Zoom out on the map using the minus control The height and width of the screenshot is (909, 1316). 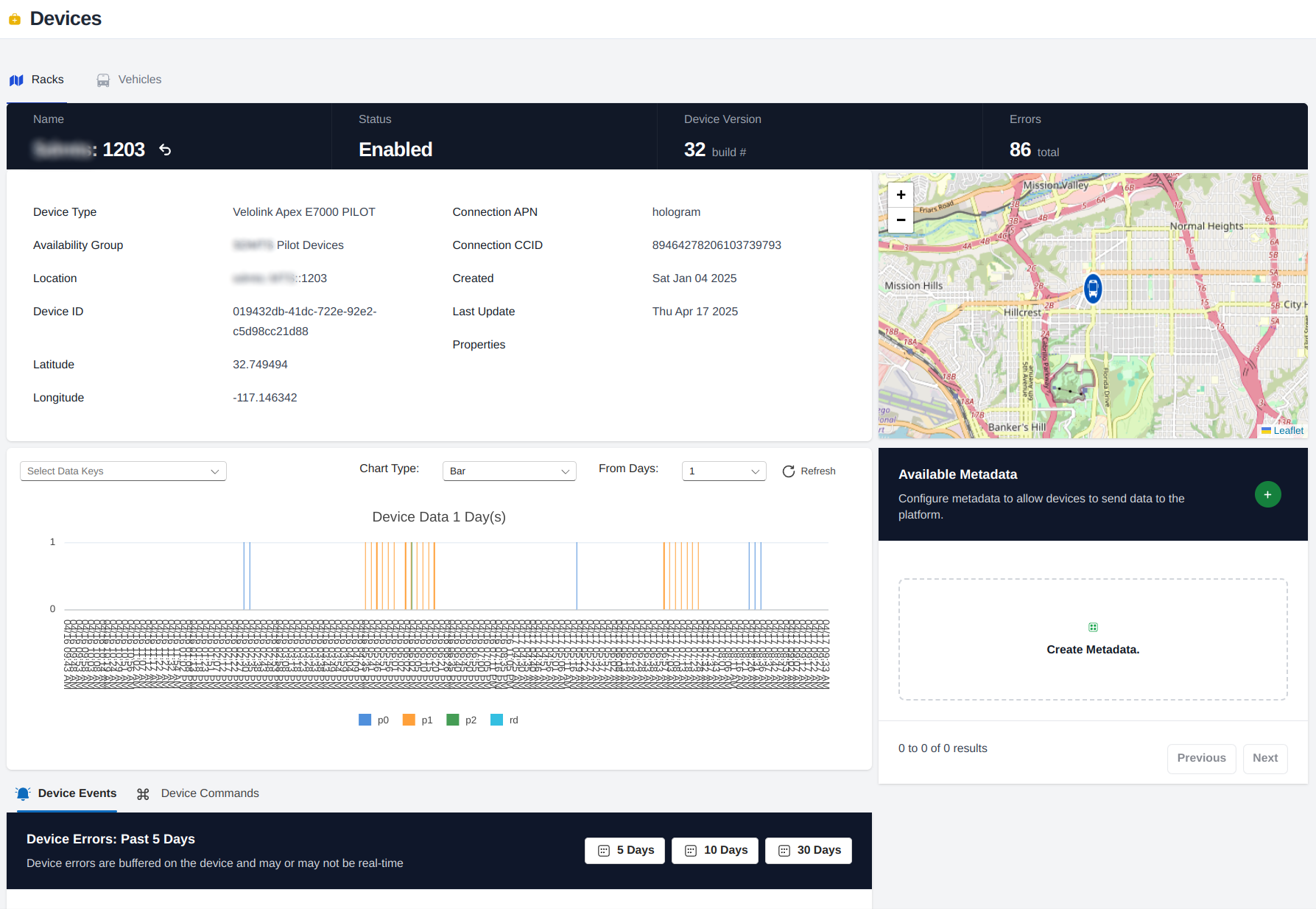[900, 220]
